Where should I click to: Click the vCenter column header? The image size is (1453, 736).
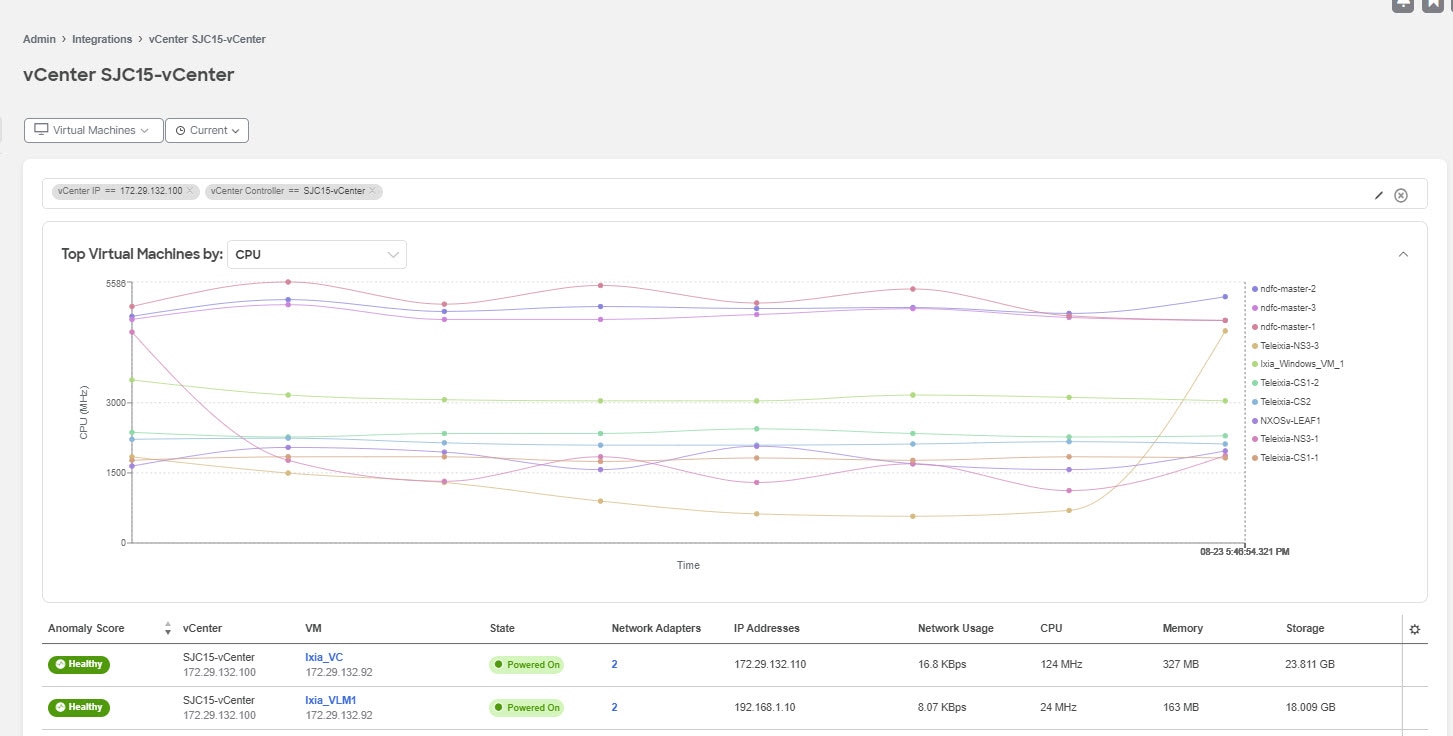point(202,629)
